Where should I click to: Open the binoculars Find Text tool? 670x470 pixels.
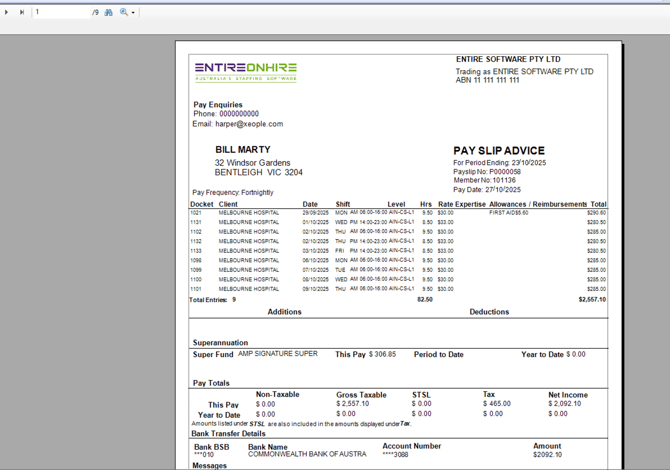[109, 12]
